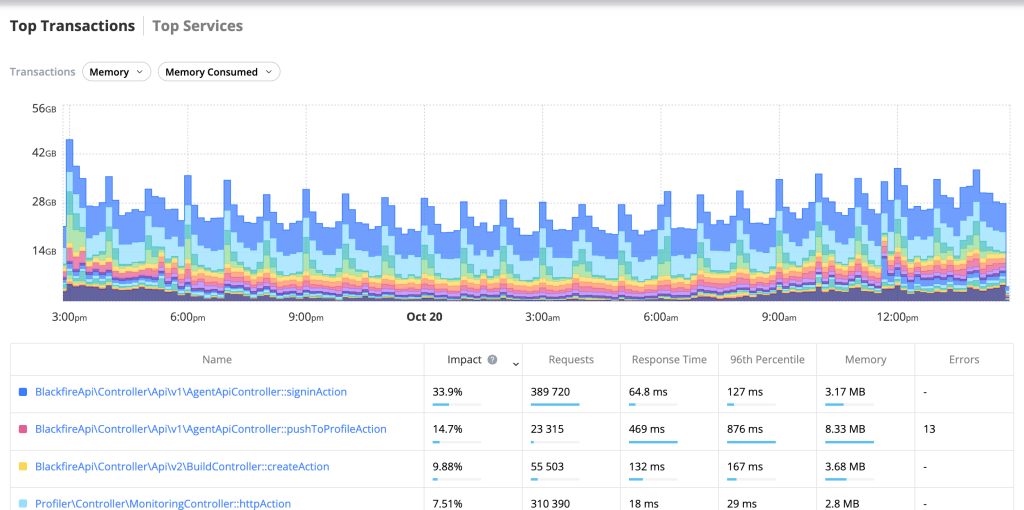The image size is (1024, 510).
Task: Sort table by 96th Percentile column
Action: (767, 360)
